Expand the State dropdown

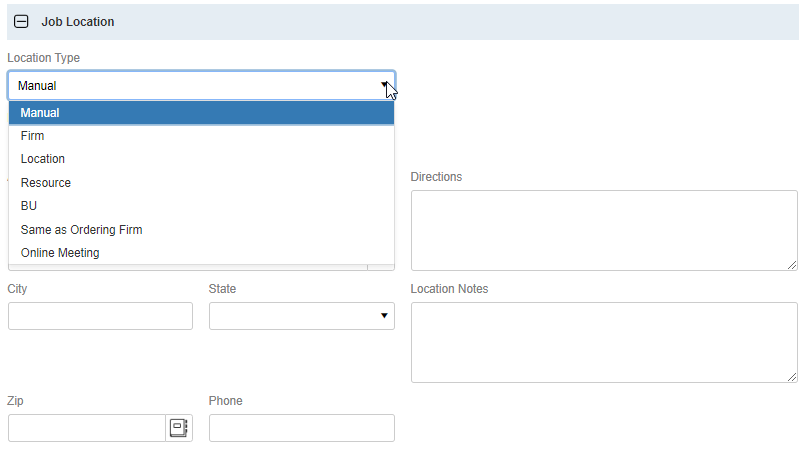[x=301, y=316]
